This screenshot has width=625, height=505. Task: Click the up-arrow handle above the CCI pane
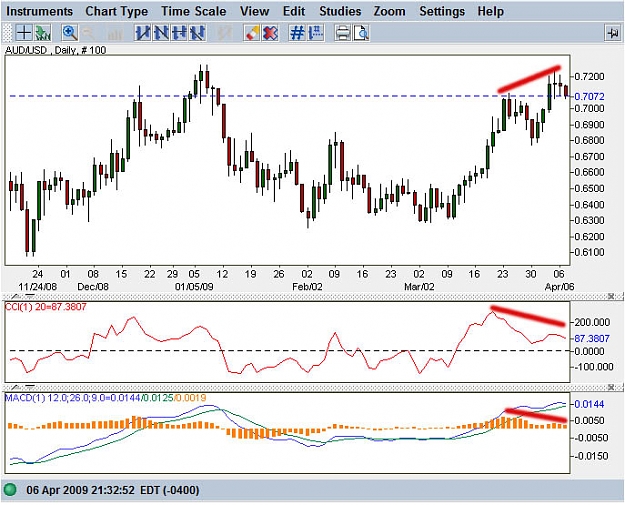click(15, 296)
